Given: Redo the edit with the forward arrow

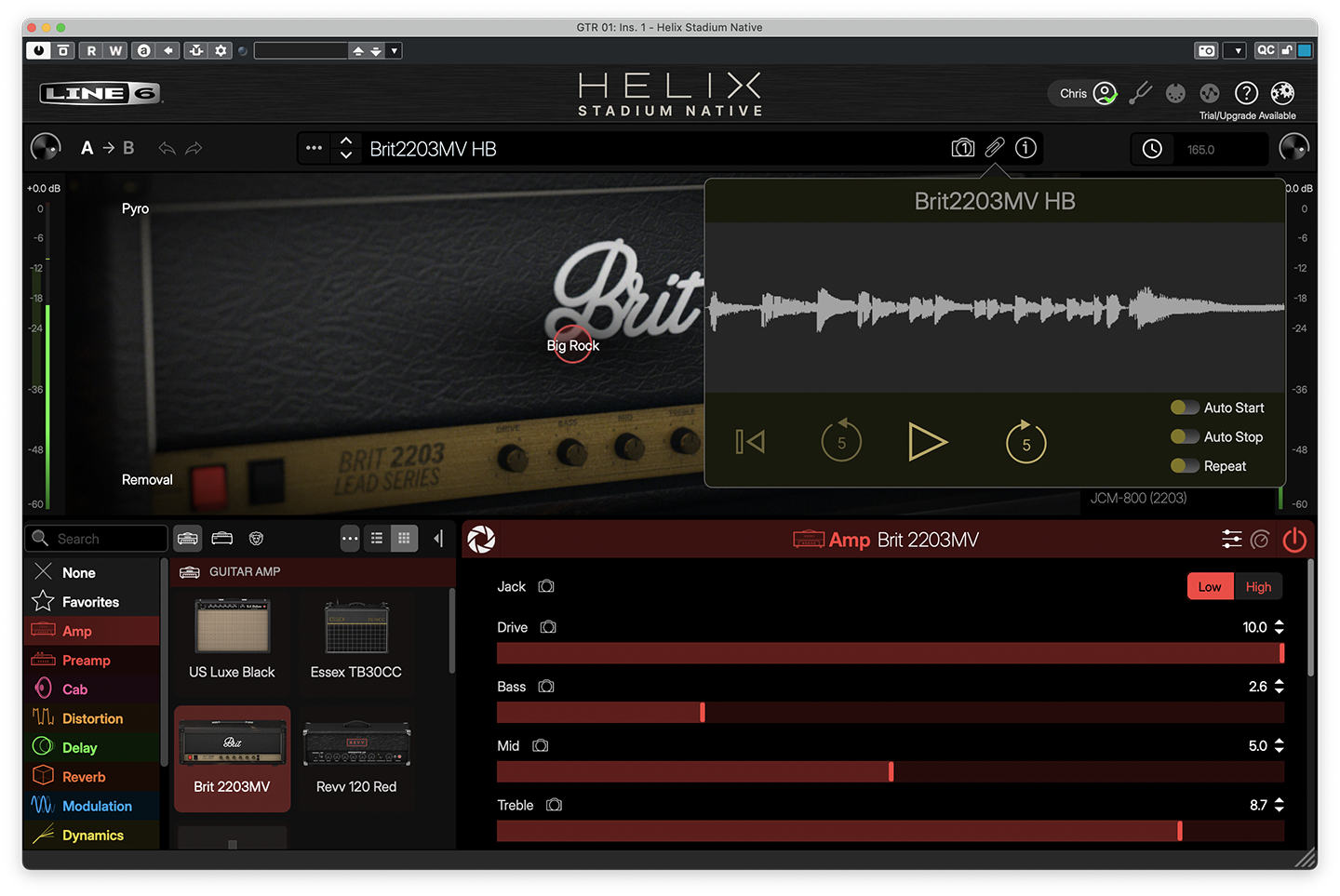Looking at the screenshot, I should click(x=194, y=148).
